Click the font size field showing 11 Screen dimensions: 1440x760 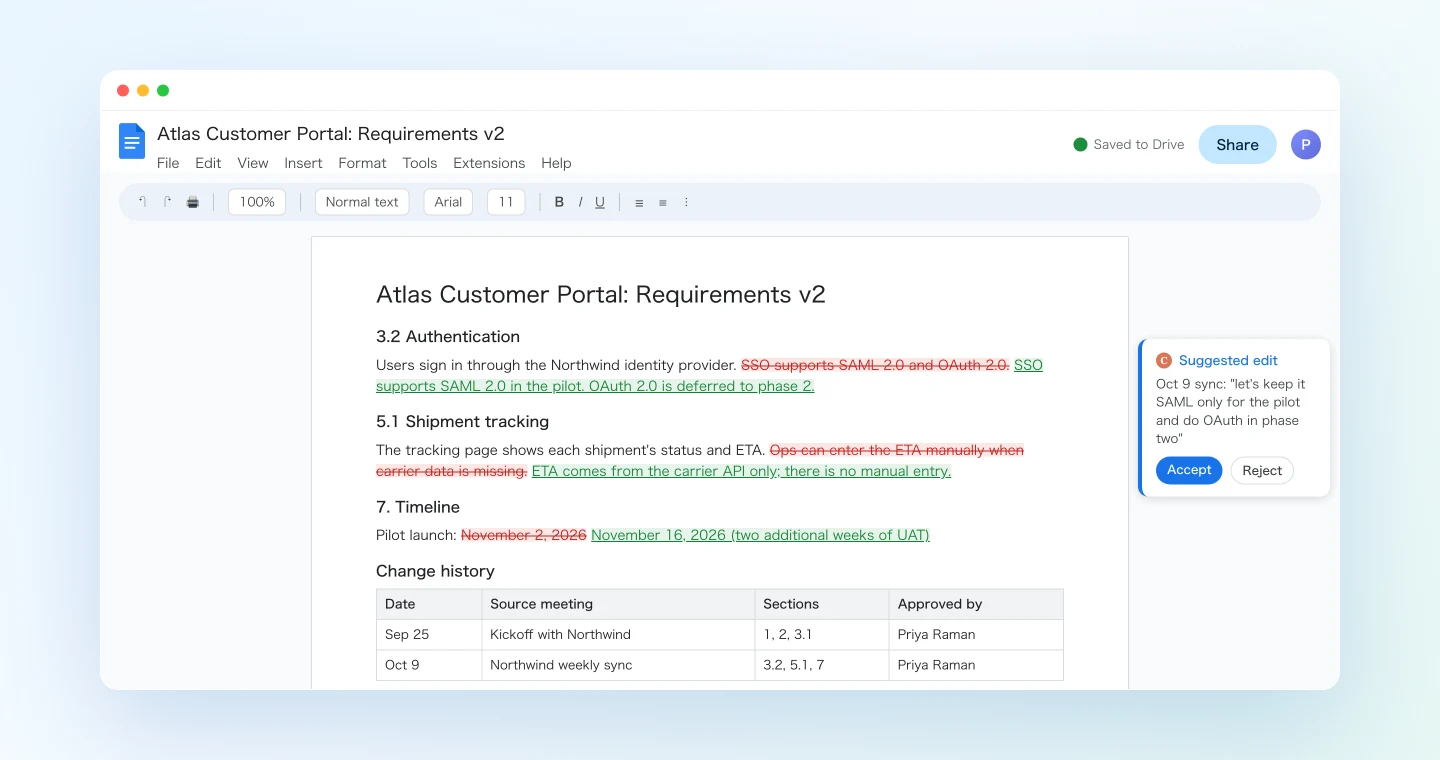(x=506, y=202)
